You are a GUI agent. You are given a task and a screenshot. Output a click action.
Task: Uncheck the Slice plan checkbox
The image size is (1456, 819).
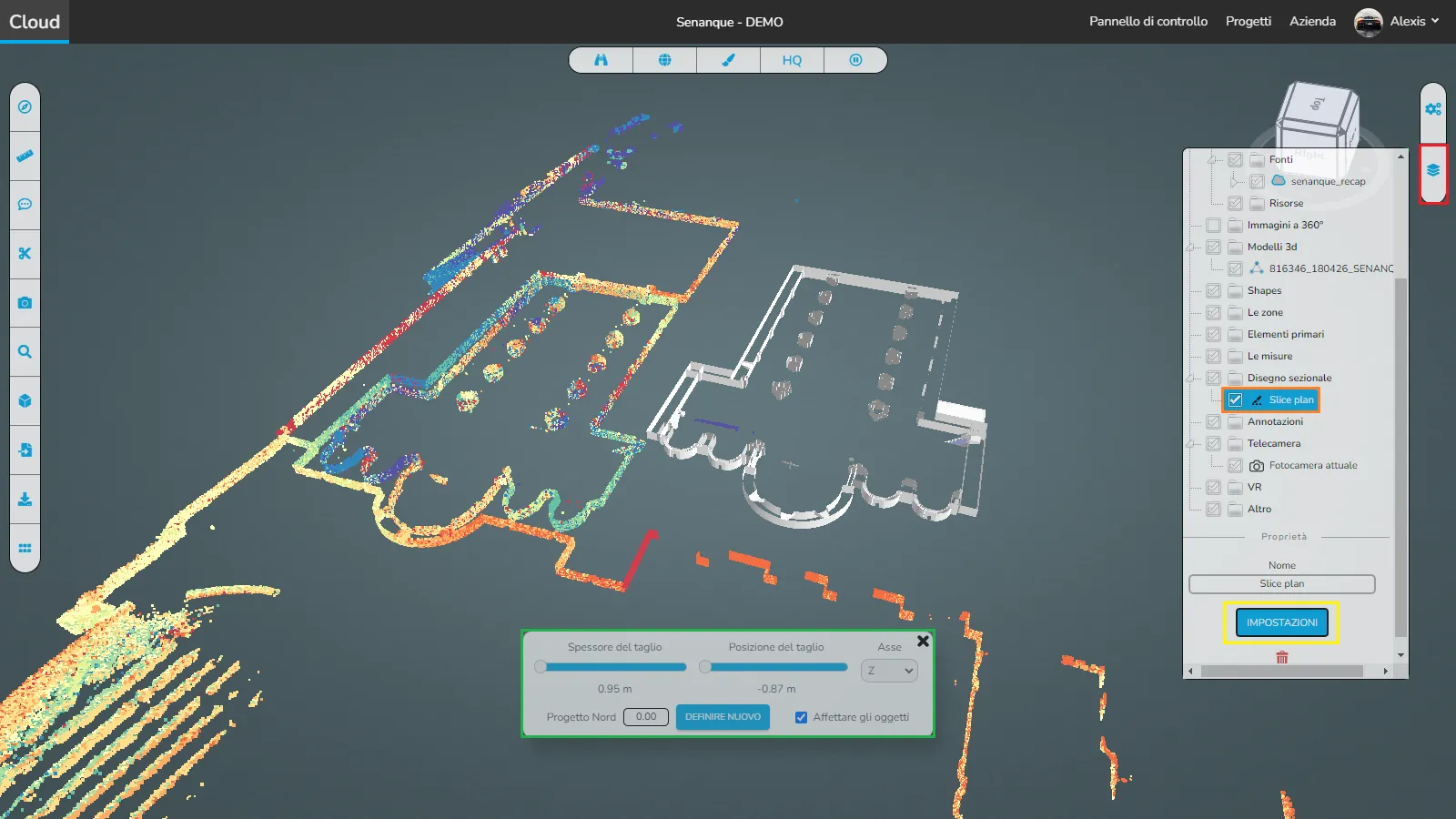[x=1235, y=399]
